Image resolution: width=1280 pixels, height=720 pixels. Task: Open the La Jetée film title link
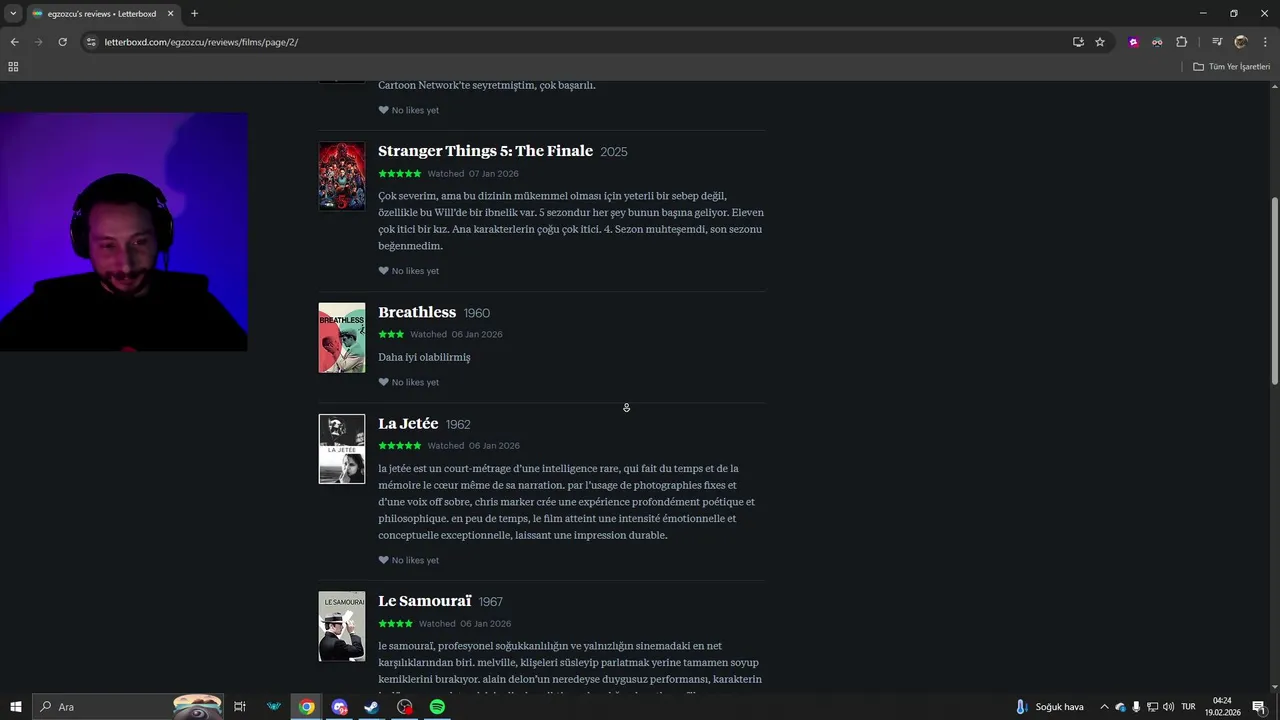[408, 424]
